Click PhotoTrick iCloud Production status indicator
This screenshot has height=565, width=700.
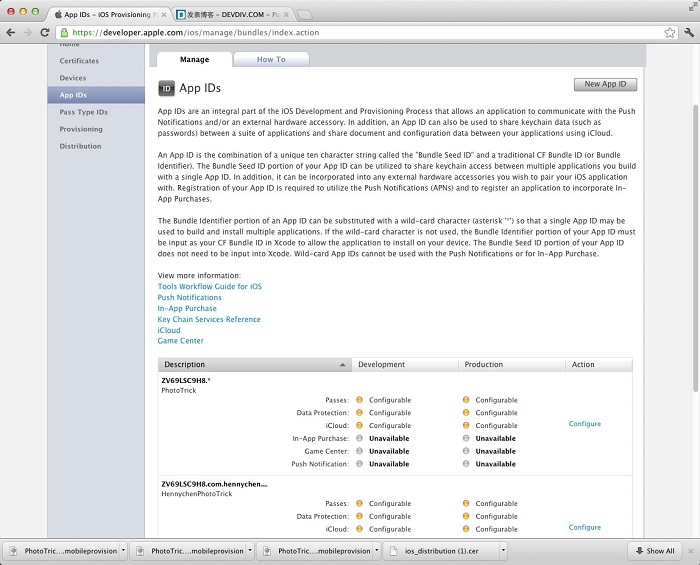pyautogui.click(x=466, y=425)
